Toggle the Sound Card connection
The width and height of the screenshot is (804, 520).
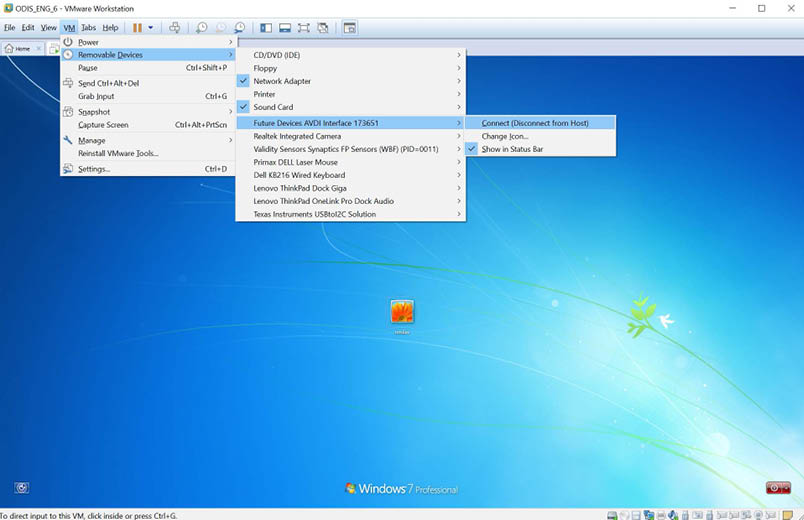point(273,107)
